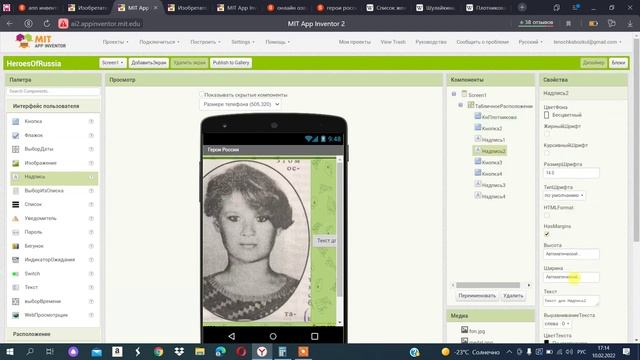Select the Изображение image component icon
640x360 pixels.
click(16, 163)
